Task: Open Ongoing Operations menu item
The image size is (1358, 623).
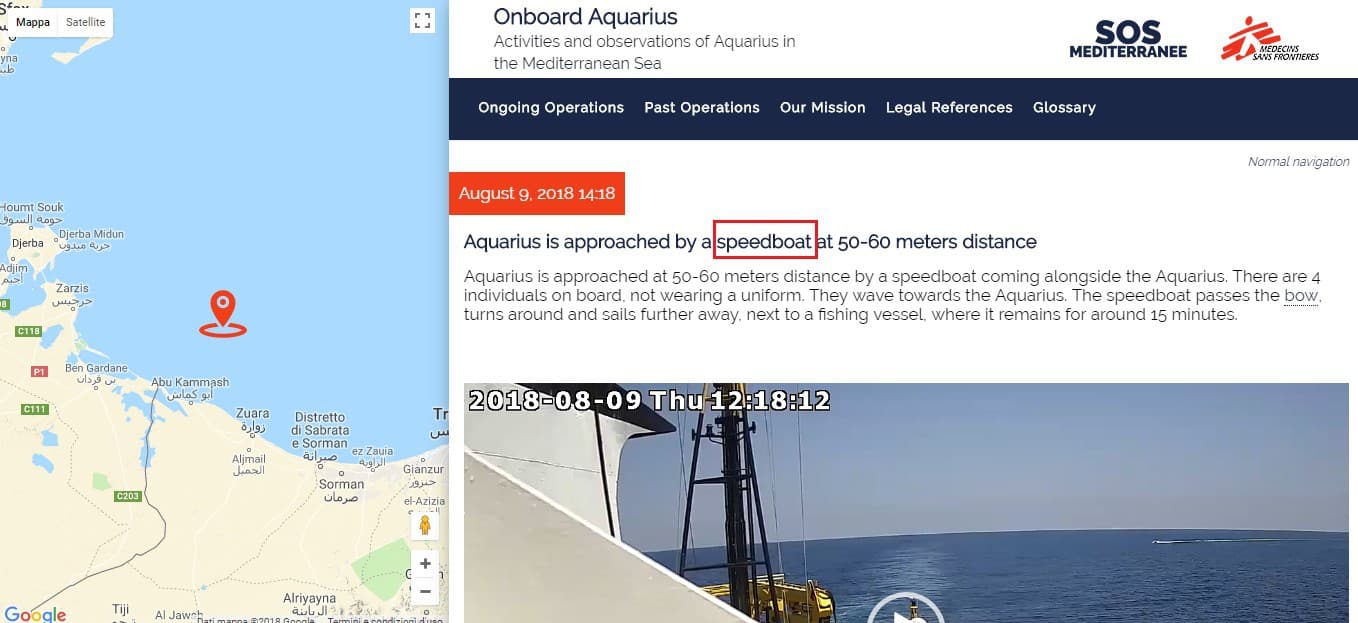Action: [551, 108]
